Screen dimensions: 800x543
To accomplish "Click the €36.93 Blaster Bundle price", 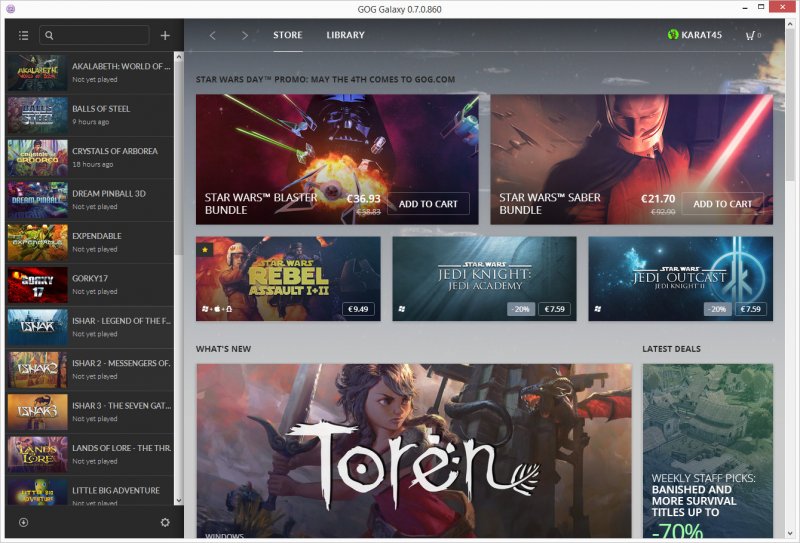I will (x=364, y=199).
